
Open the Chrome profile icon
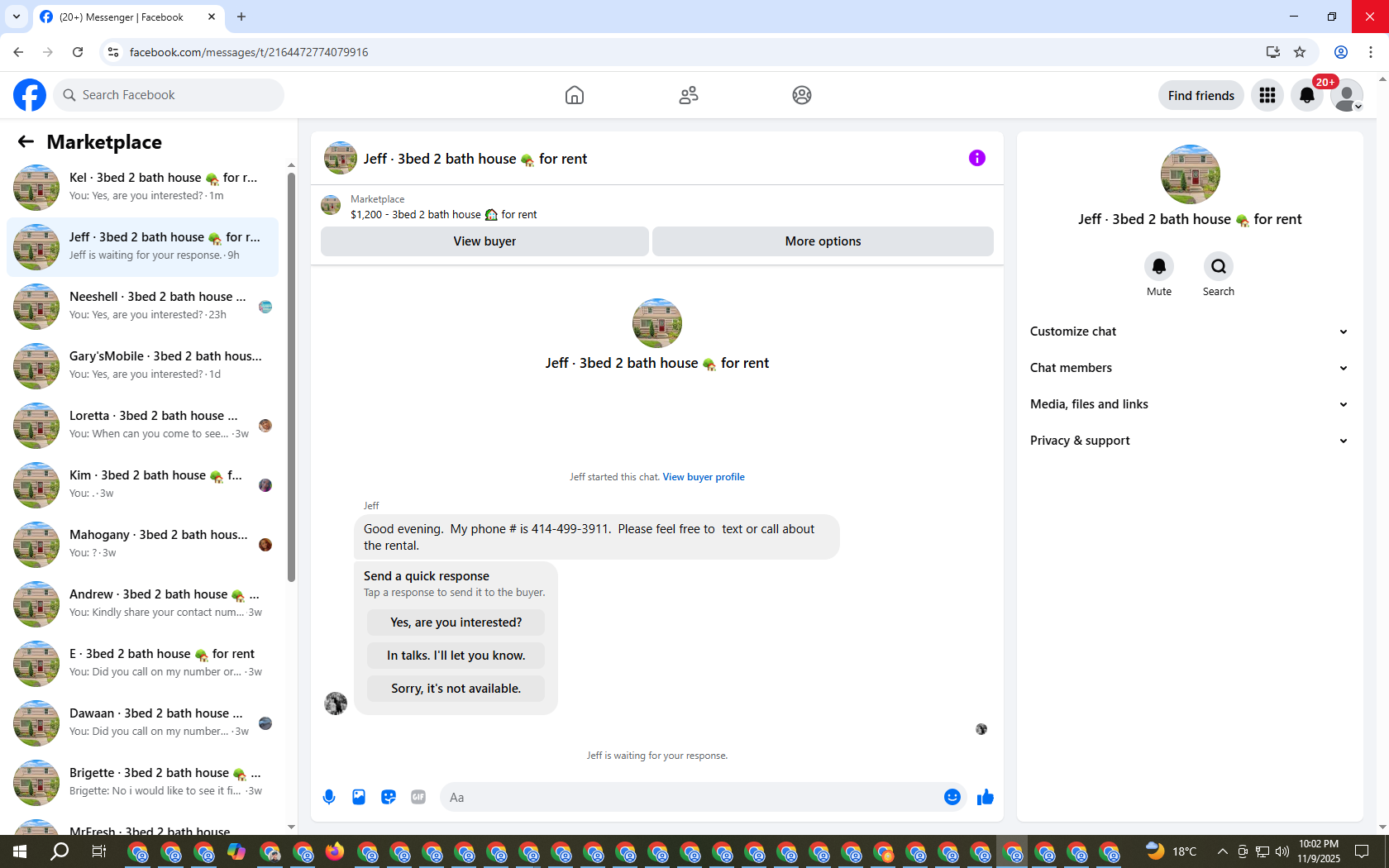(1341, 52)
